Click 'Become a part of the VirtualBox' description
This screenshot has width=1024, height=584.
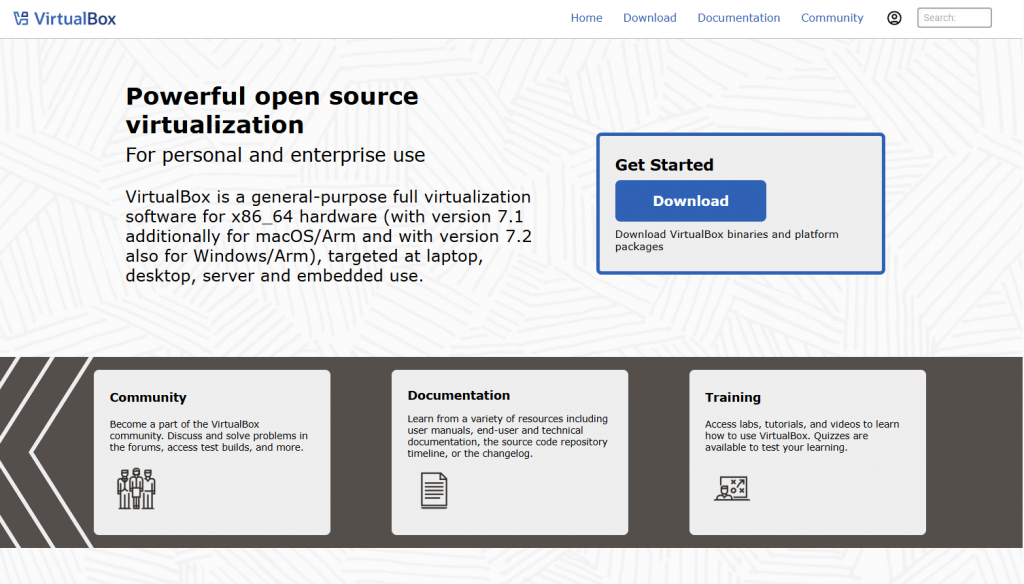[208, 436]
